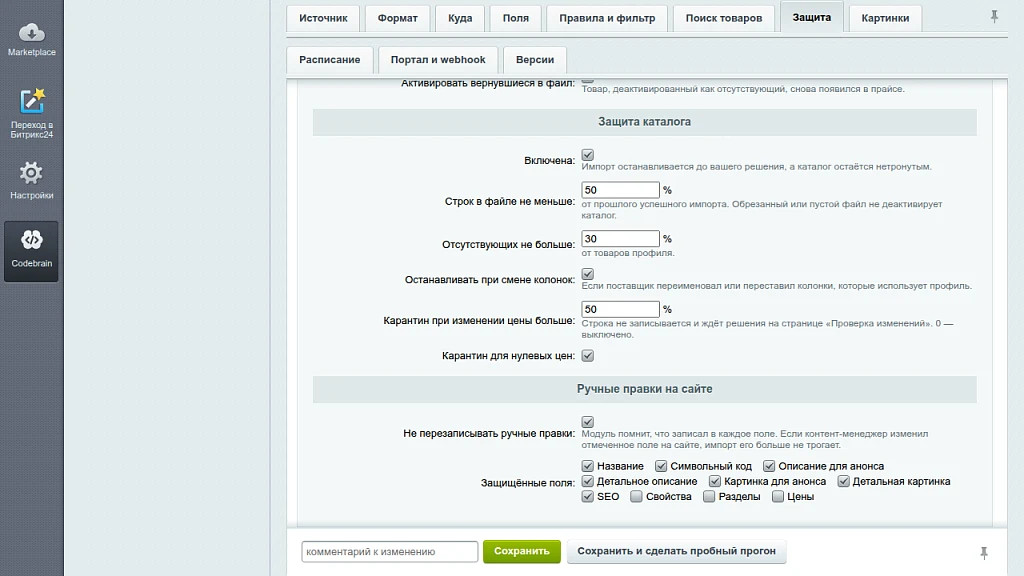Open the Поля tab
Viewport: 1024px width, 576px height.
515,18
